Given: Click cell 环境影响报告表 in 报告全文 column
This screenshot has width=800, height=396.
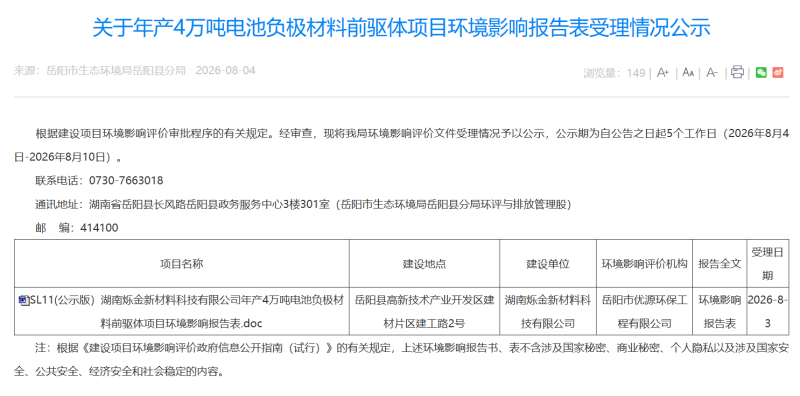Looking at the screenshot, I should tap(719, 311).
